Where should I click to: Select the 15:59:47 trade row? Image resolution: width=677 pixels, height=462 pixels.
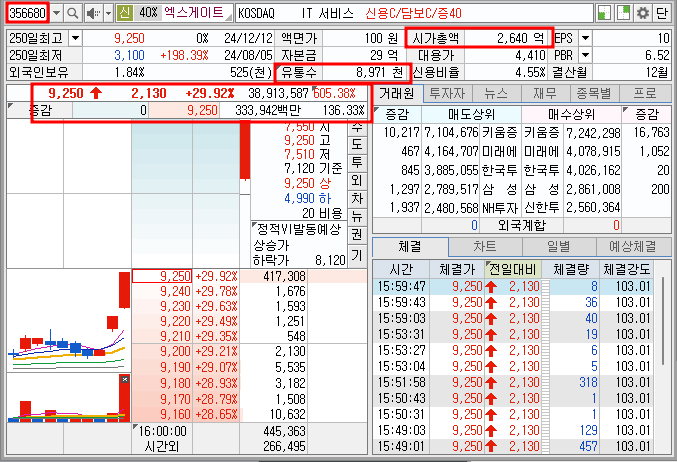514,286
